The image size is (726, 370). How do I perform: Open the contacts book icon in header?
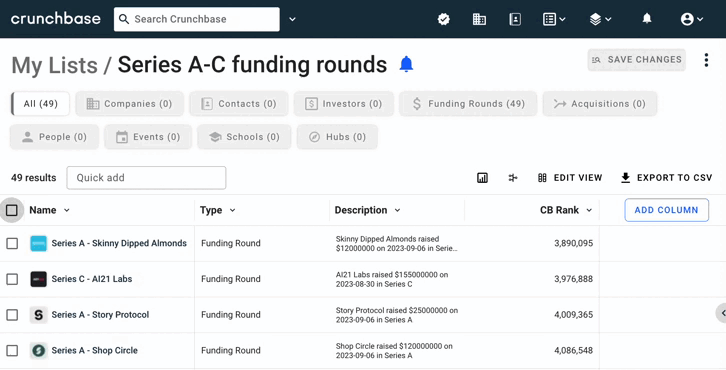point(515,19)
